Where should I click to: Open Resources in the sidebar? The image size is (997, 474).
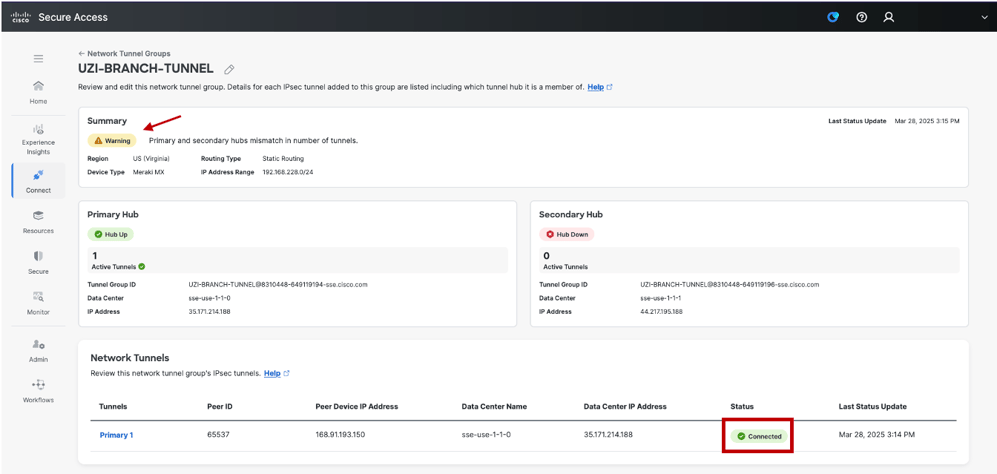(38, 222)
